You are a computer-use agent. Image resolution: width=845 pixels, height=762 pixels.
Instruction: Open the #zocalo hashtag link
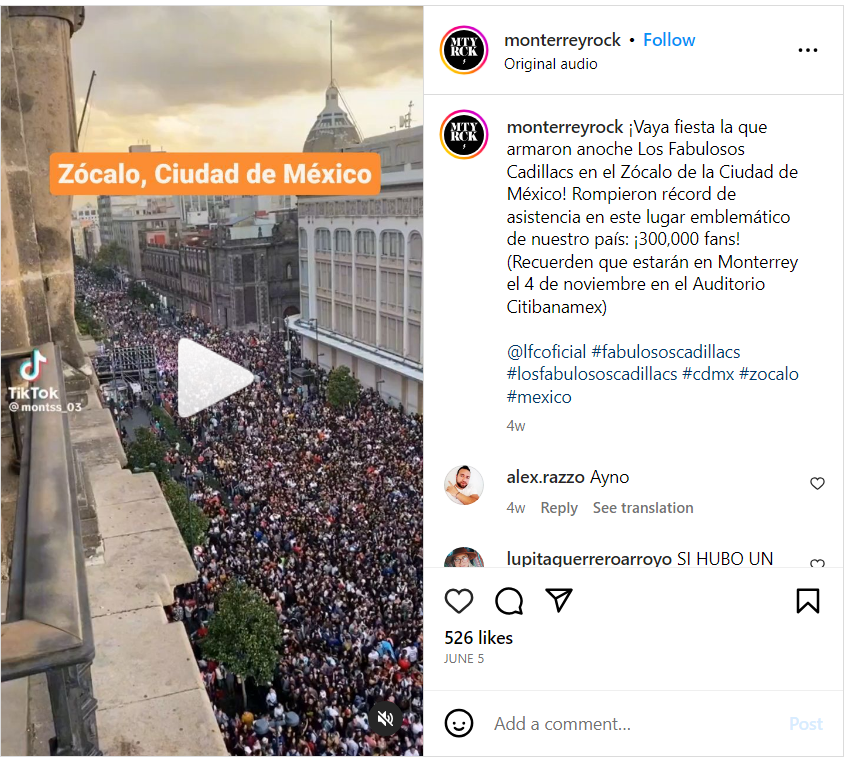point(769,374)
